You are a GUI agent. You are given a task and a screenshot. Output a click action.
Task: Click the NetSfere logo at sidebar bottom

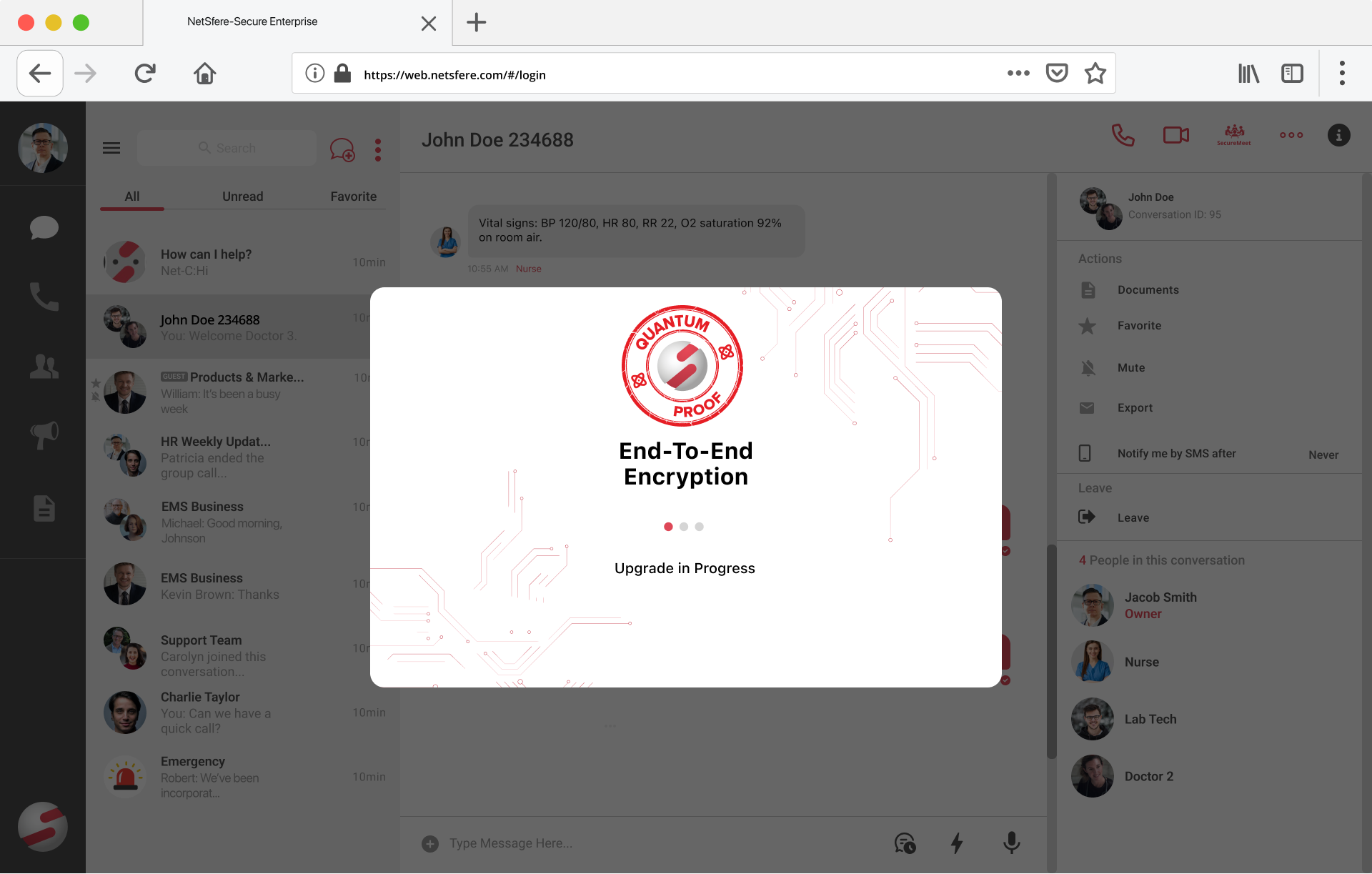click(42, 827)
